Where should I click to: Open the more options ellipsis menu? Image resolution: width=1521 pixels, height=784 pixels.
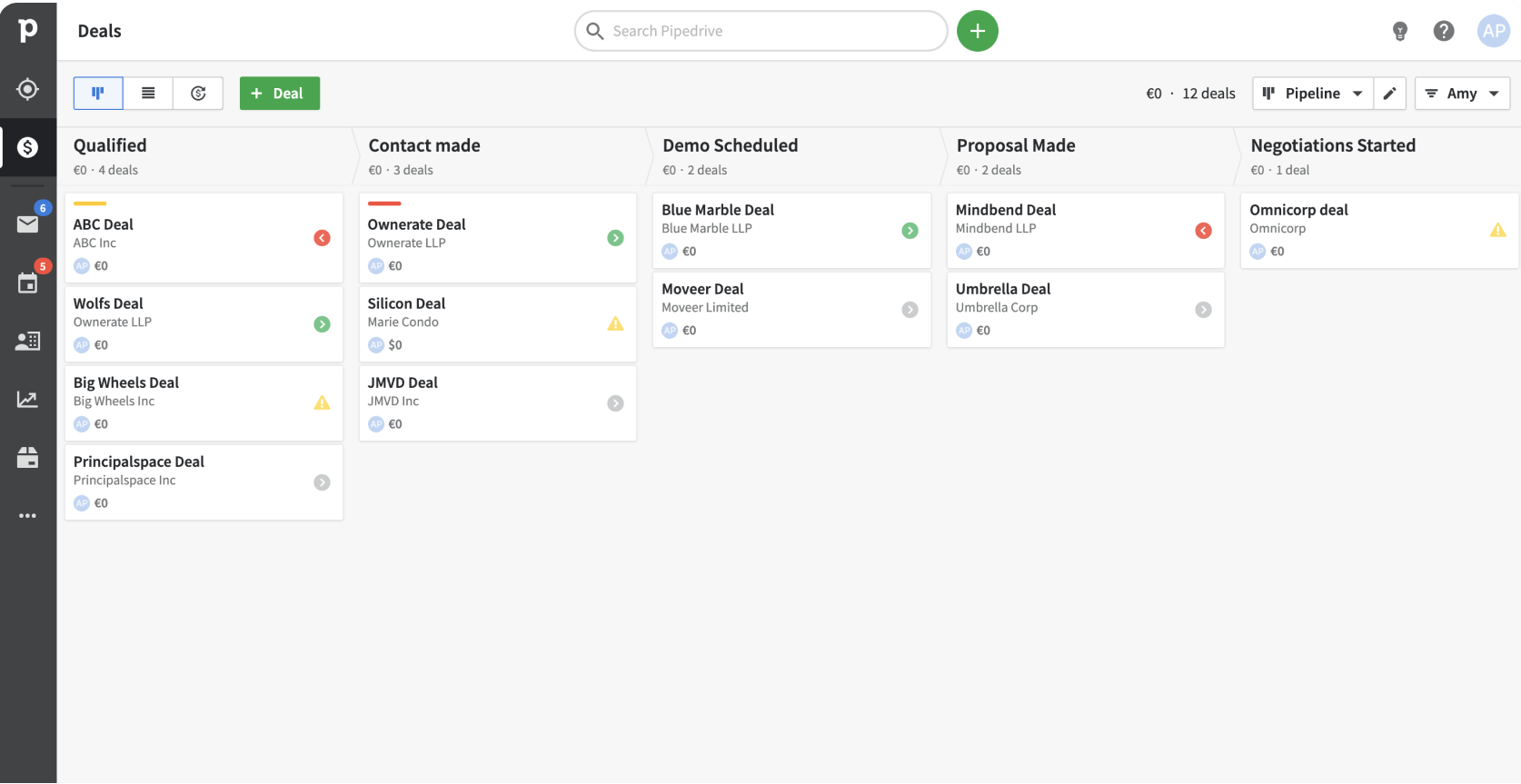(27, 516)
